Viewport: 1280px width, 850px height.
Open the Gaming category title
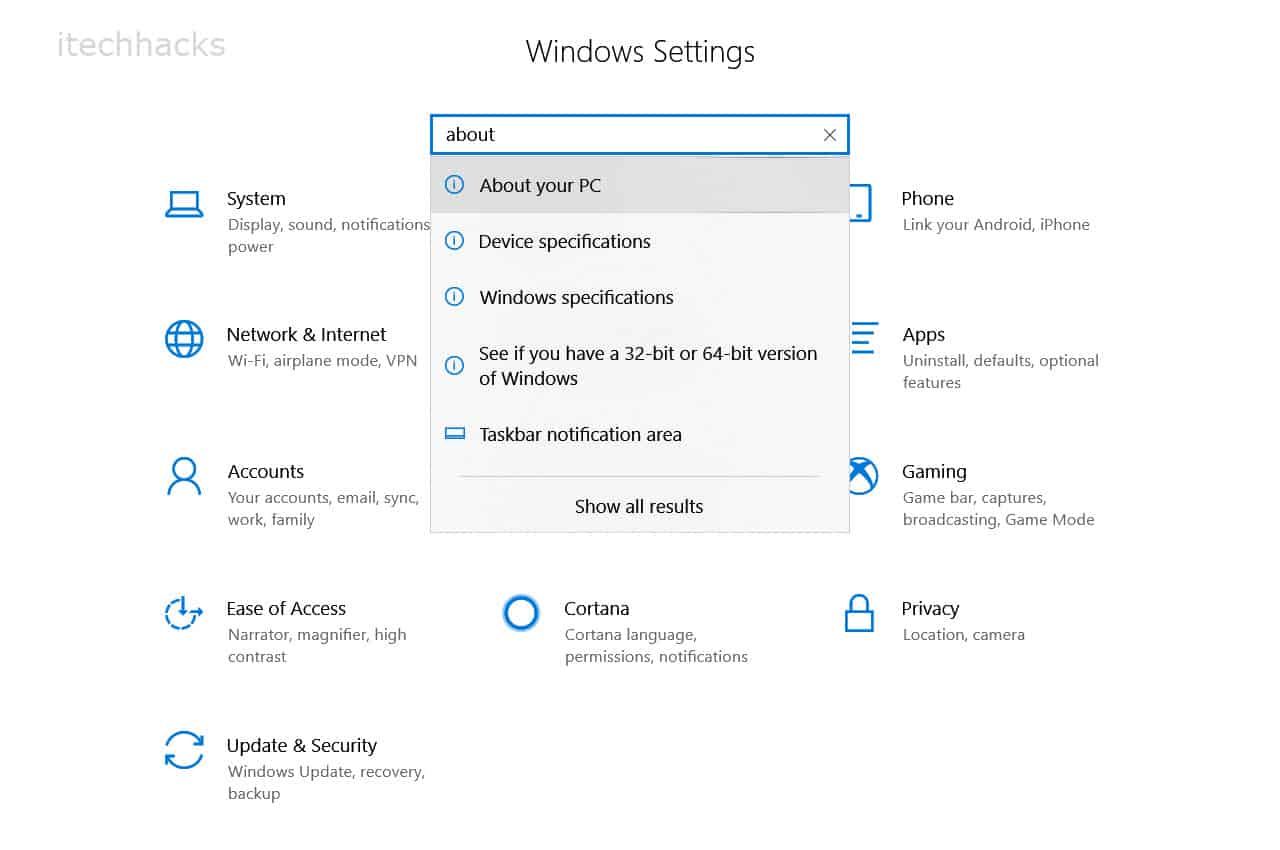click(934, 472)
